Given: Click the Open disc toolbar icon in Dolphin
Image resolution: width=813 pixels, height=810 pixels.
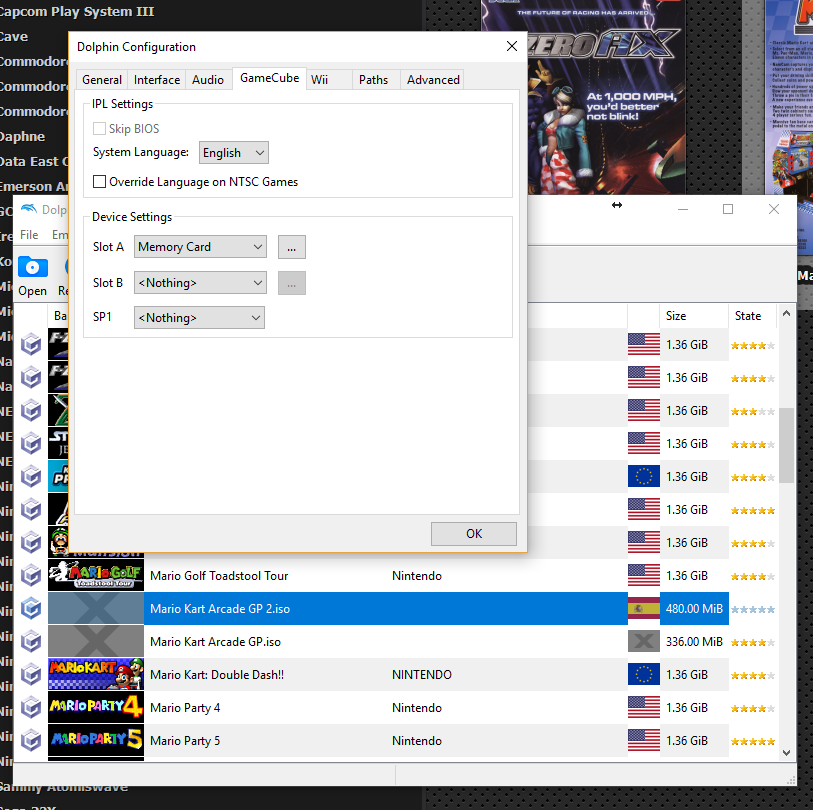Looking at the screenshot, I should click(x=33, y=268).
